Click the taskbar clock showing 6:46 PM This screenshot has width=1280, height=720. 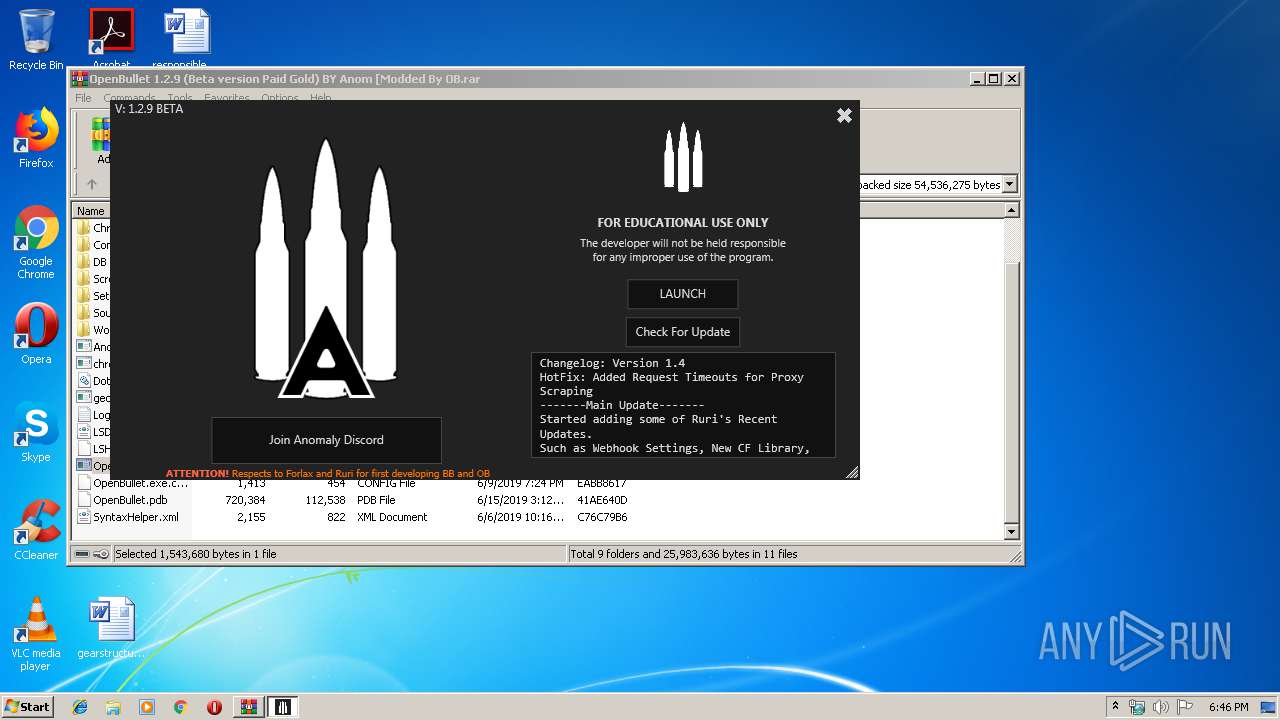[1228, 706]
